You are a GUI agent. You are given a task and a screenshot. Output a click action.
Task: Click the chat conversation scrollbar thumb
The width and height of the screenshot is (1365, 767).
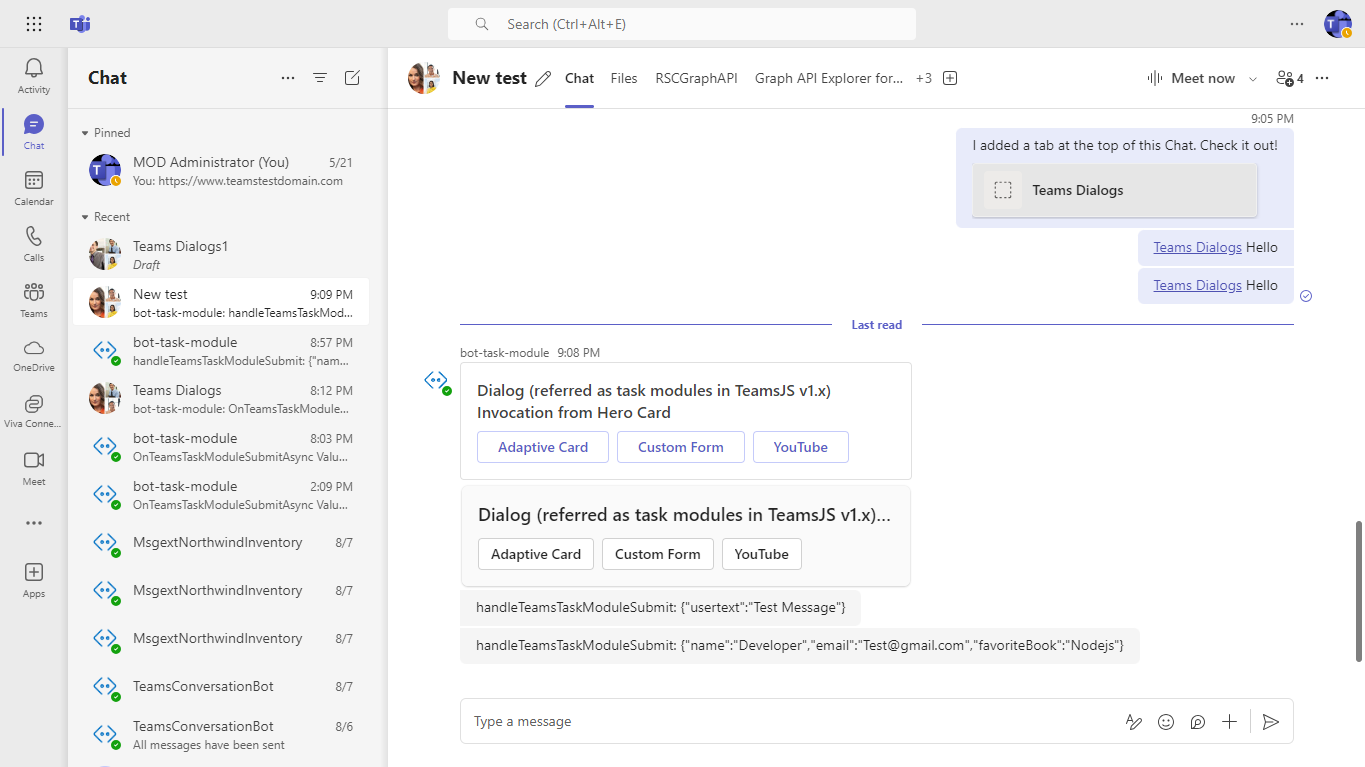(x=1358, y=591)
